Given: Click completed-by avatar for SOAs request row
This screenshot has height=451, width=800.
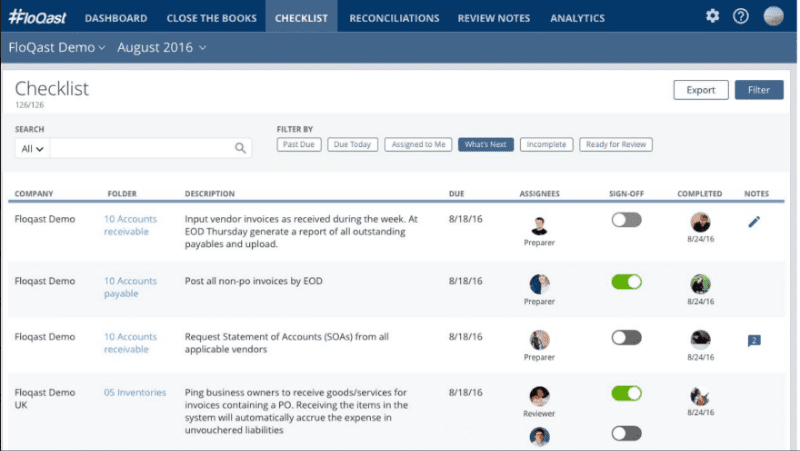Looking at the screenshot, I should point(700,340).
